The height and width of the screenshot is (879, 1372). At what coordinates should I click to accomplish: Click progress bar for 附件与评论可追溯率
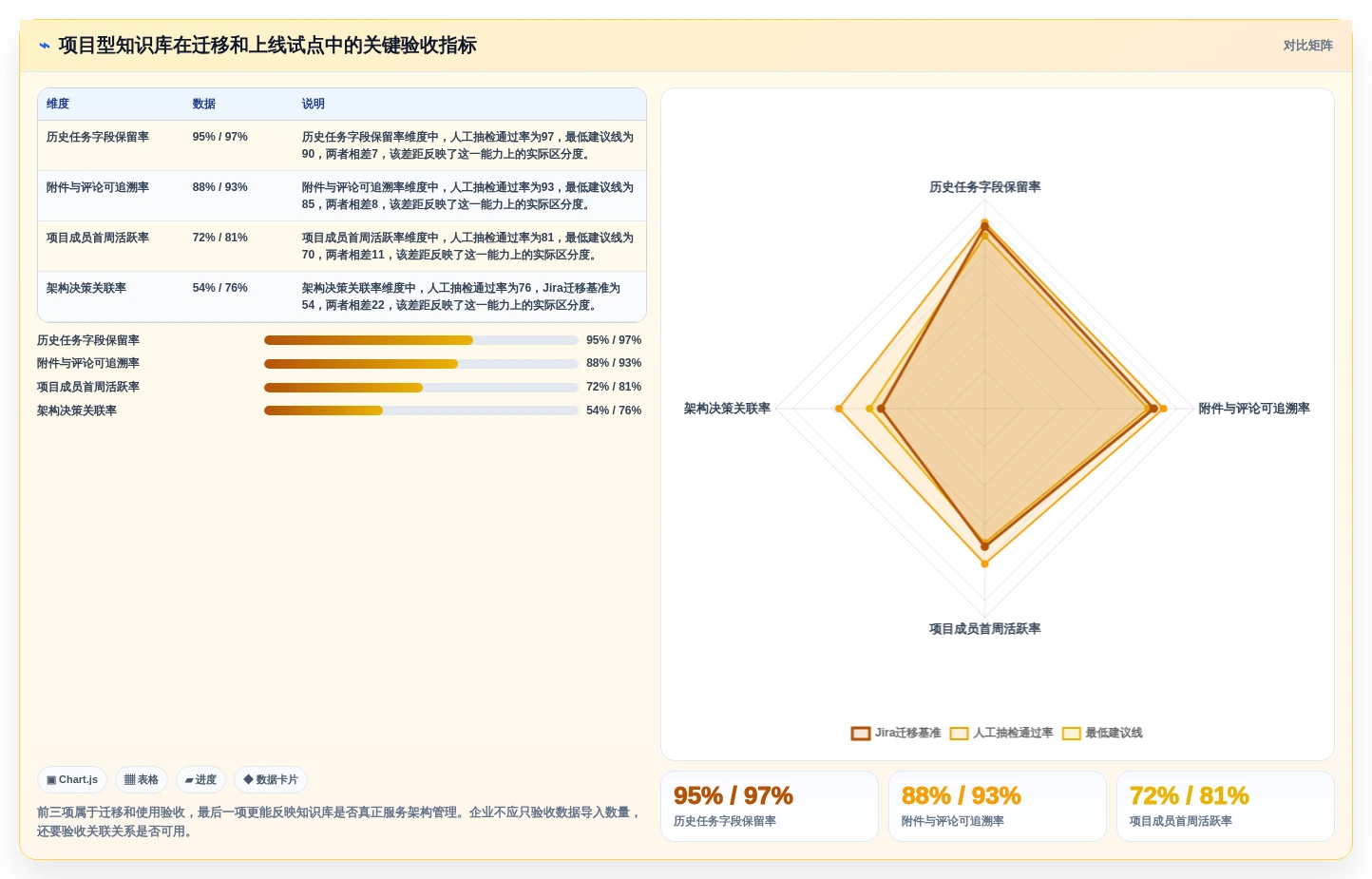pos(421,364)
